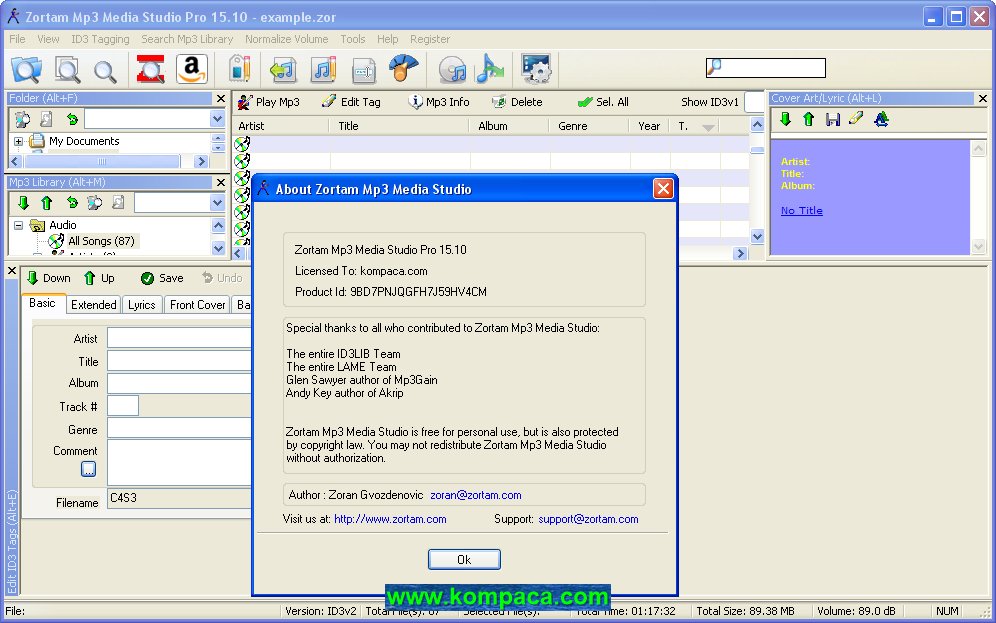Expand the My Documents tree node

coord(18,141)
